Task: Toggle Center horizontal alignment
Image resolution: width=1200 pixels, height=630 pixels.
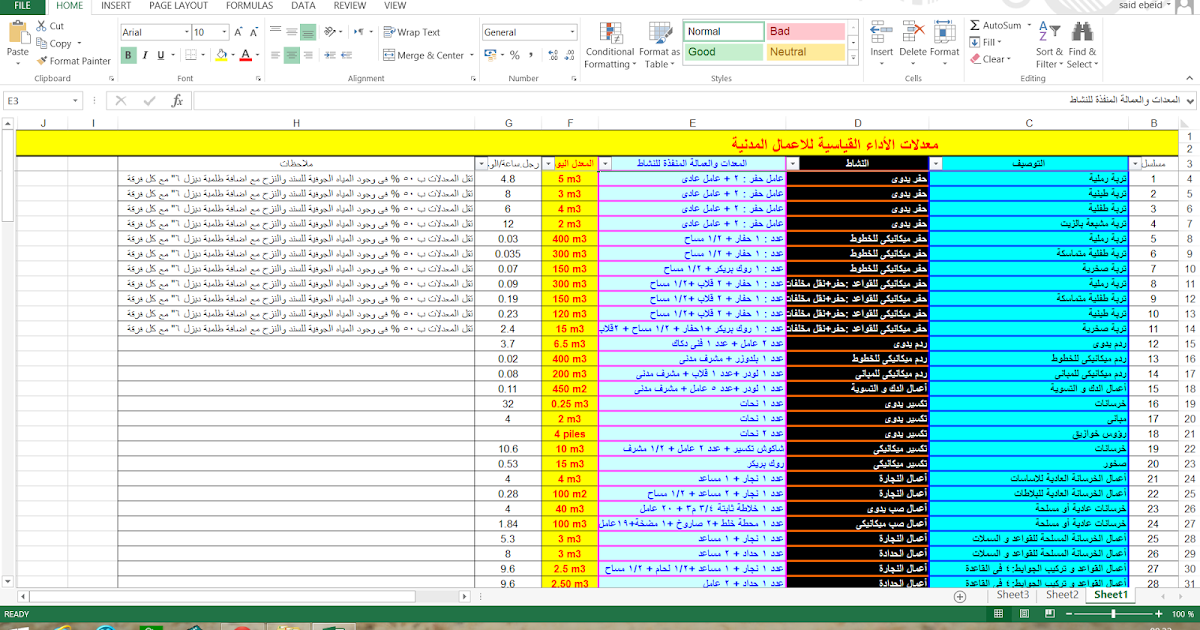Action: coord(291,55)
